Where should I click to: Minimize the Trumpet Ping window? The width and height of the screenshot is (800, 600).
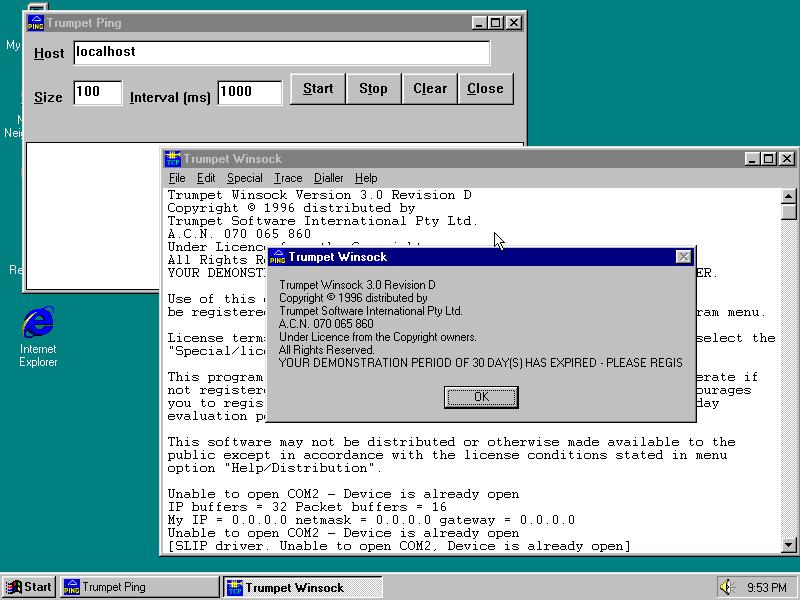point(479,23)
